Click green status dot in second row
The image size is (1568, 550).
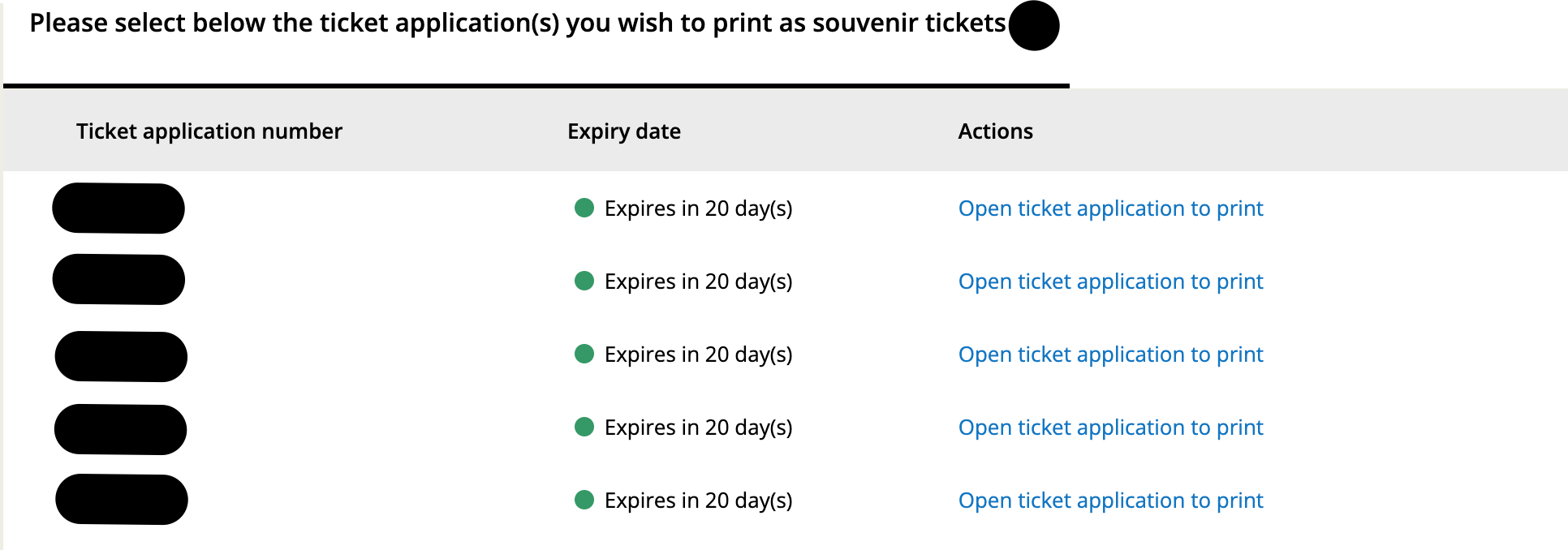pos(584,281)
